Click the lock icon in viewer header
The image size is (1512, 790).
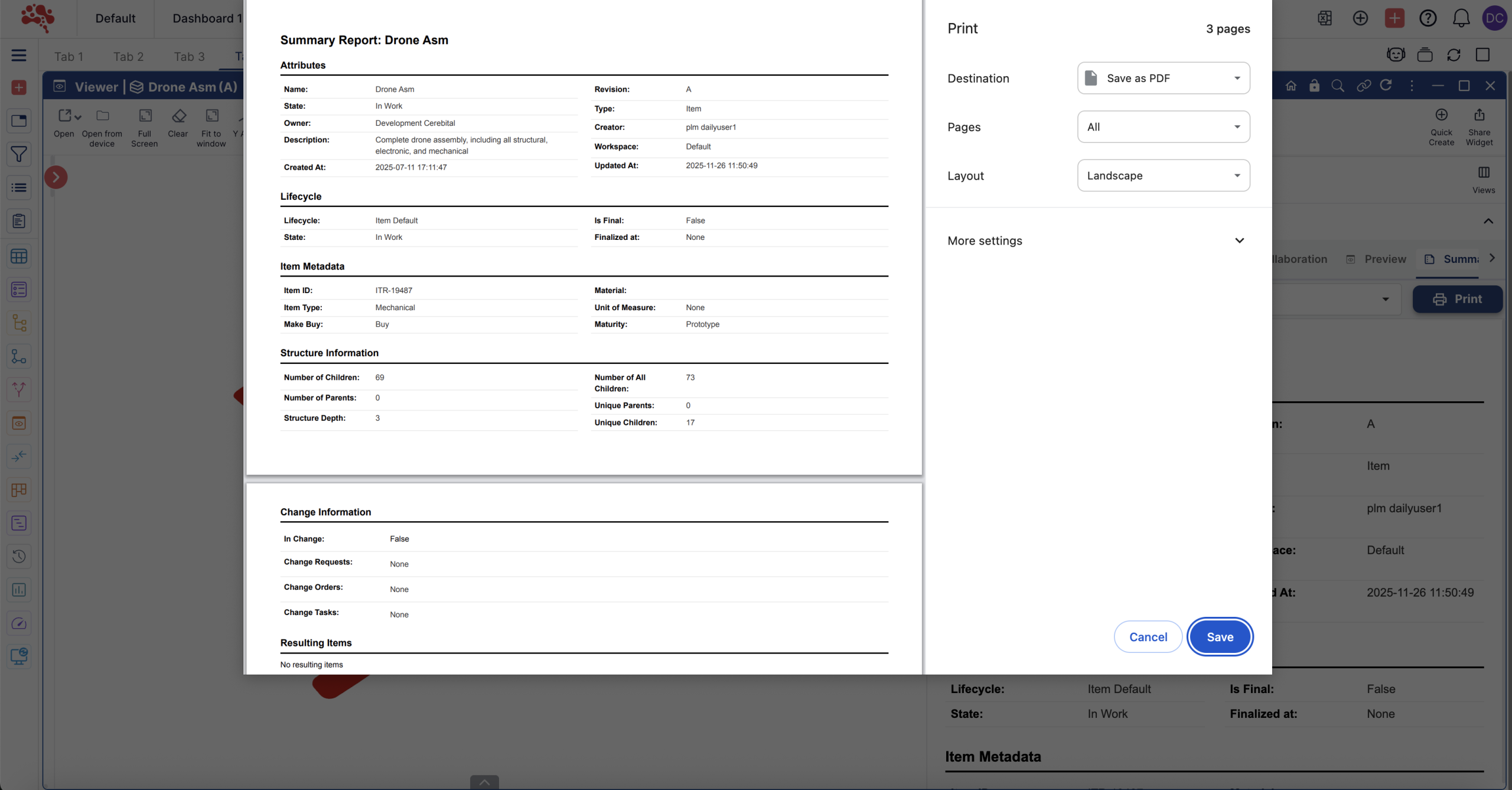click(x=1314, y=86)
